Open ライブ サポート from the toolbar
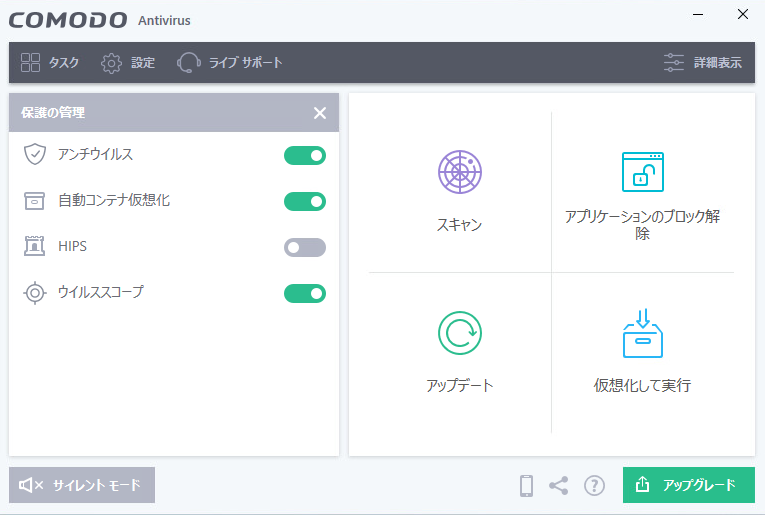Screen dimensions: 765x515 [x=229, y=62]
